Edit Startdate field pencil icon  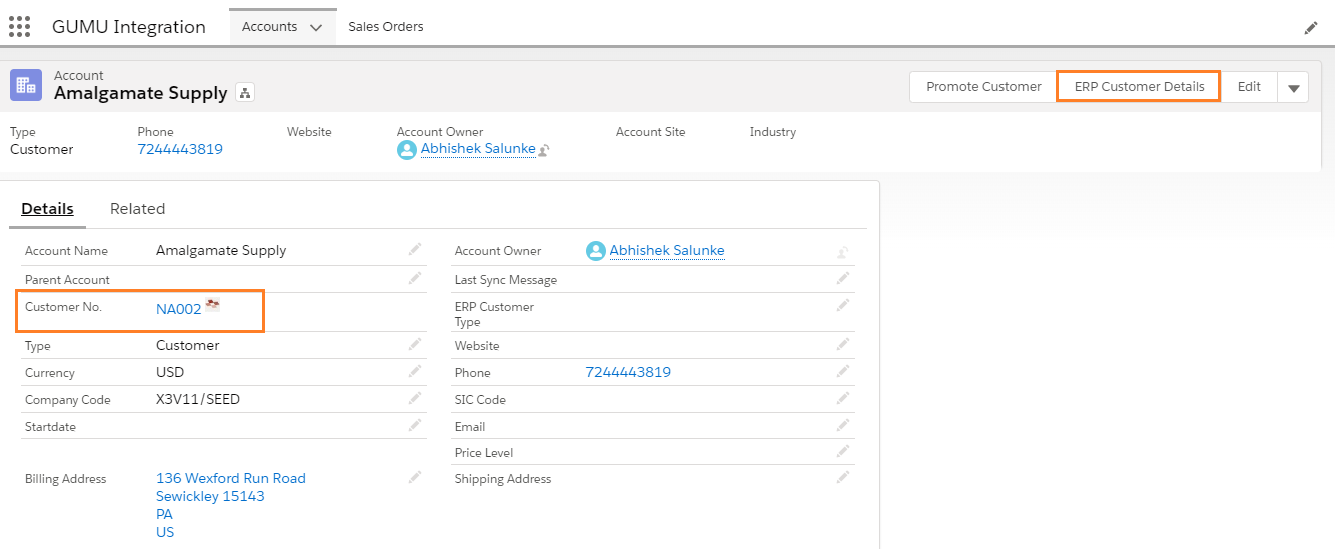[x=414, y=425]
